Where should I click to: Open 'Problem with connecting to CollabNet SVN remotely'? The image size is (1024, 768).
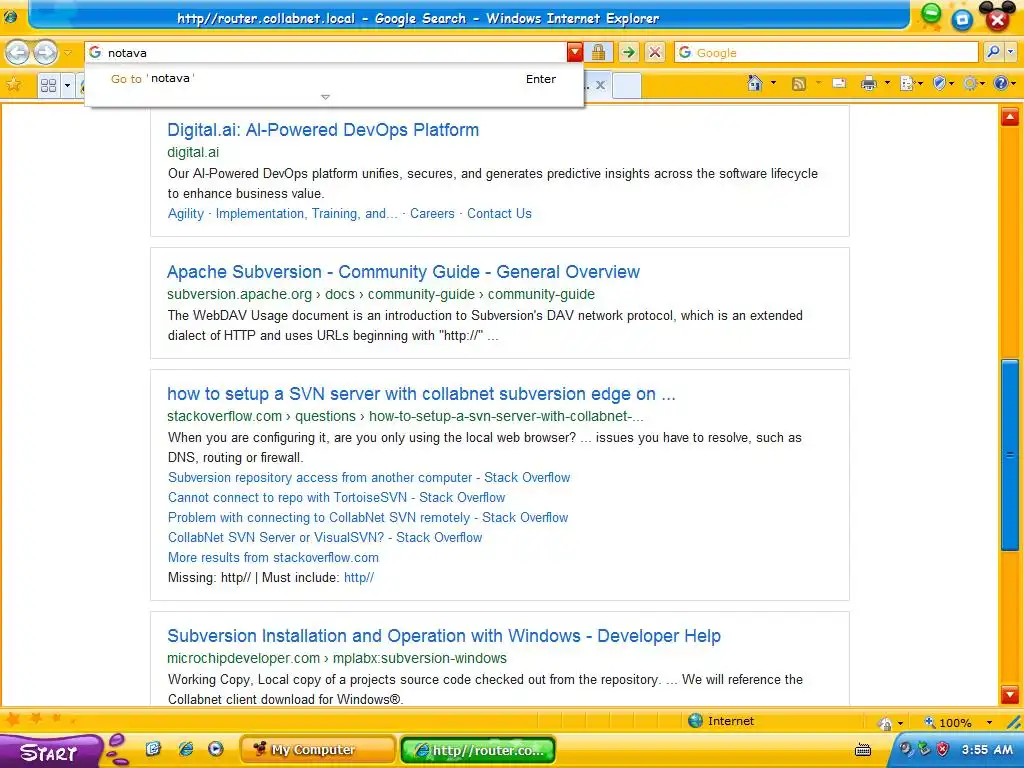(368, 518)
